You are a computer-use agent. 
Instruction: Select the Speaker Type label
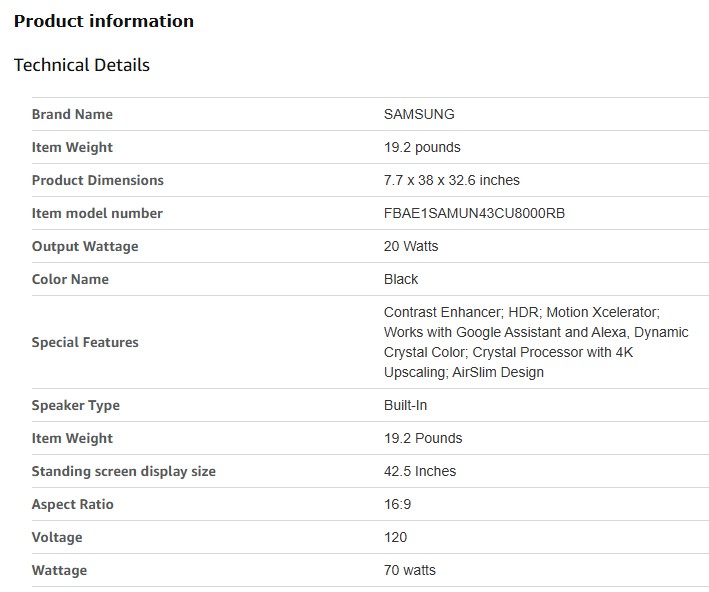76,405
